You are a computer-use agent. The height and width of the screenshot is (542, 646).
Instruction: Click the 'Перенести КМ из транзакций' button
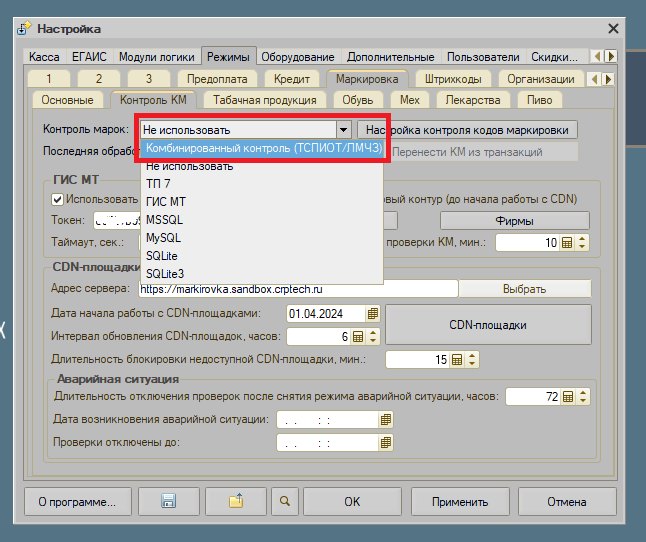481,152
